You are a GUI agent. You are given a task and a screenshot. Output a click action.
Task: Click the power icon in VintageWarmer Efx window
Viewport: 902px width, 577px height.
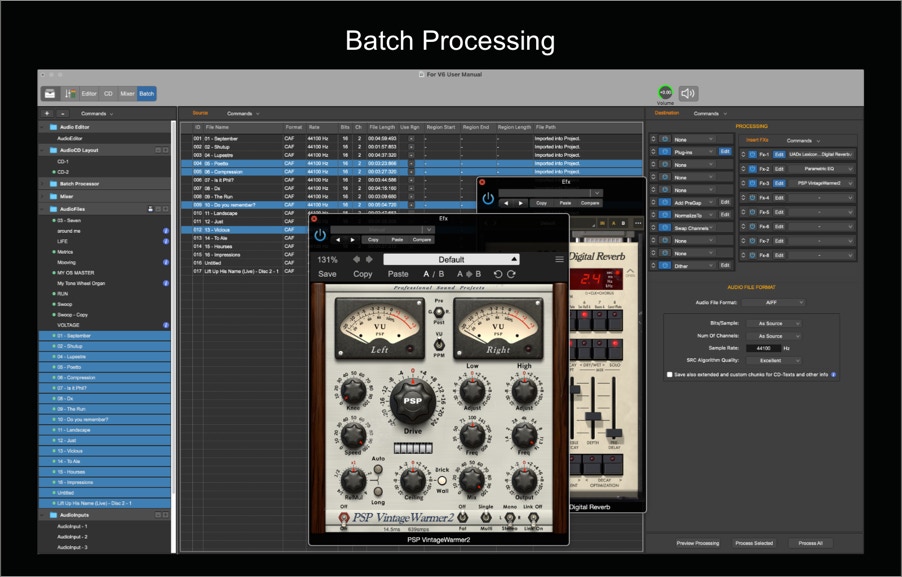320,235
